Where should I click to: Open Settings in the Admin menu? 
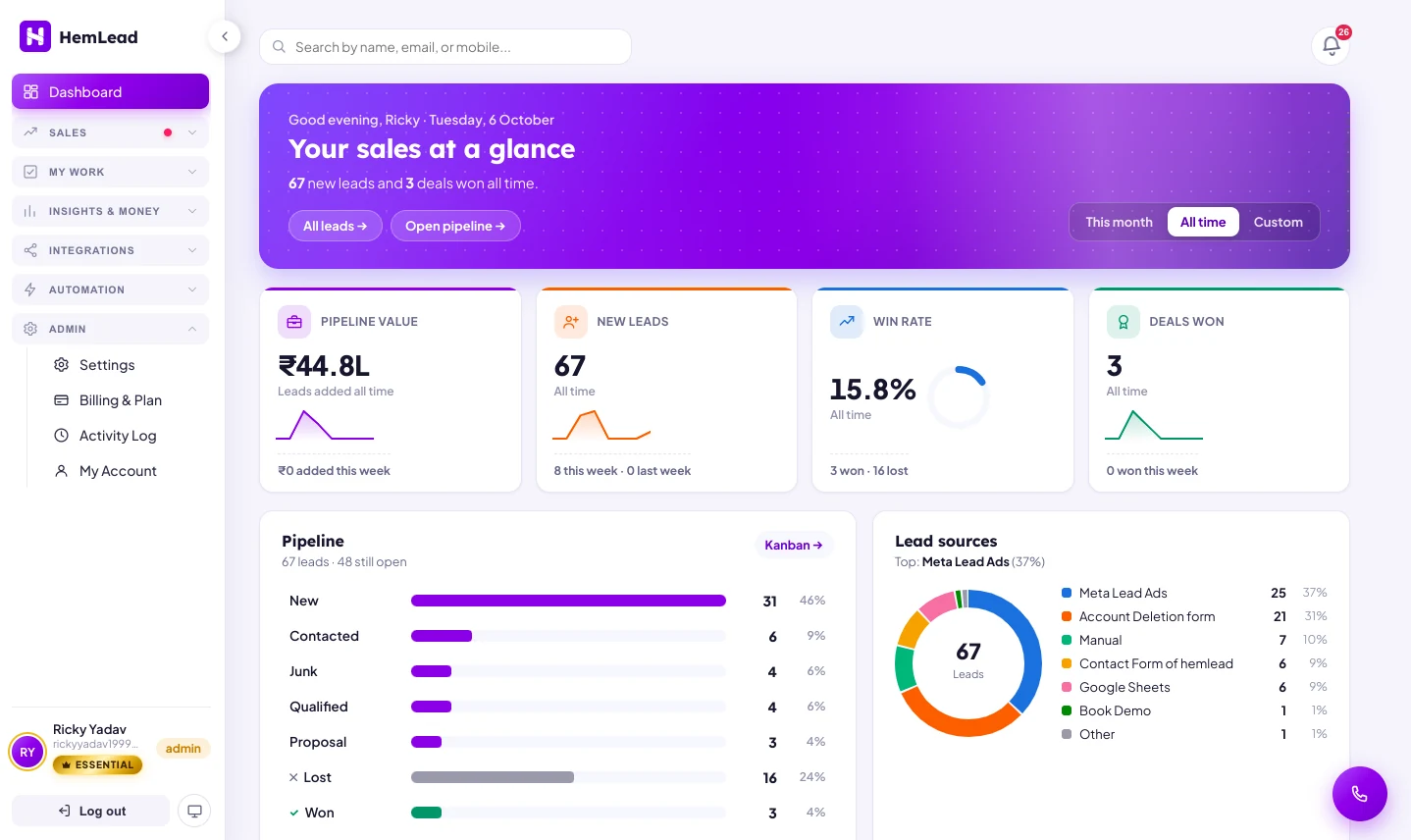(x=125, y=365)
